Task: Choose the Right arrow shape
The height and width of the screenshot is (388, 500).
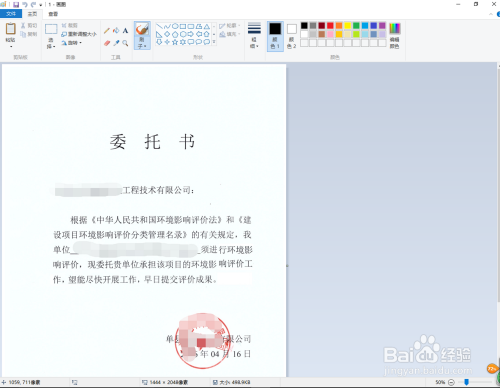Action: coord(191,34)
